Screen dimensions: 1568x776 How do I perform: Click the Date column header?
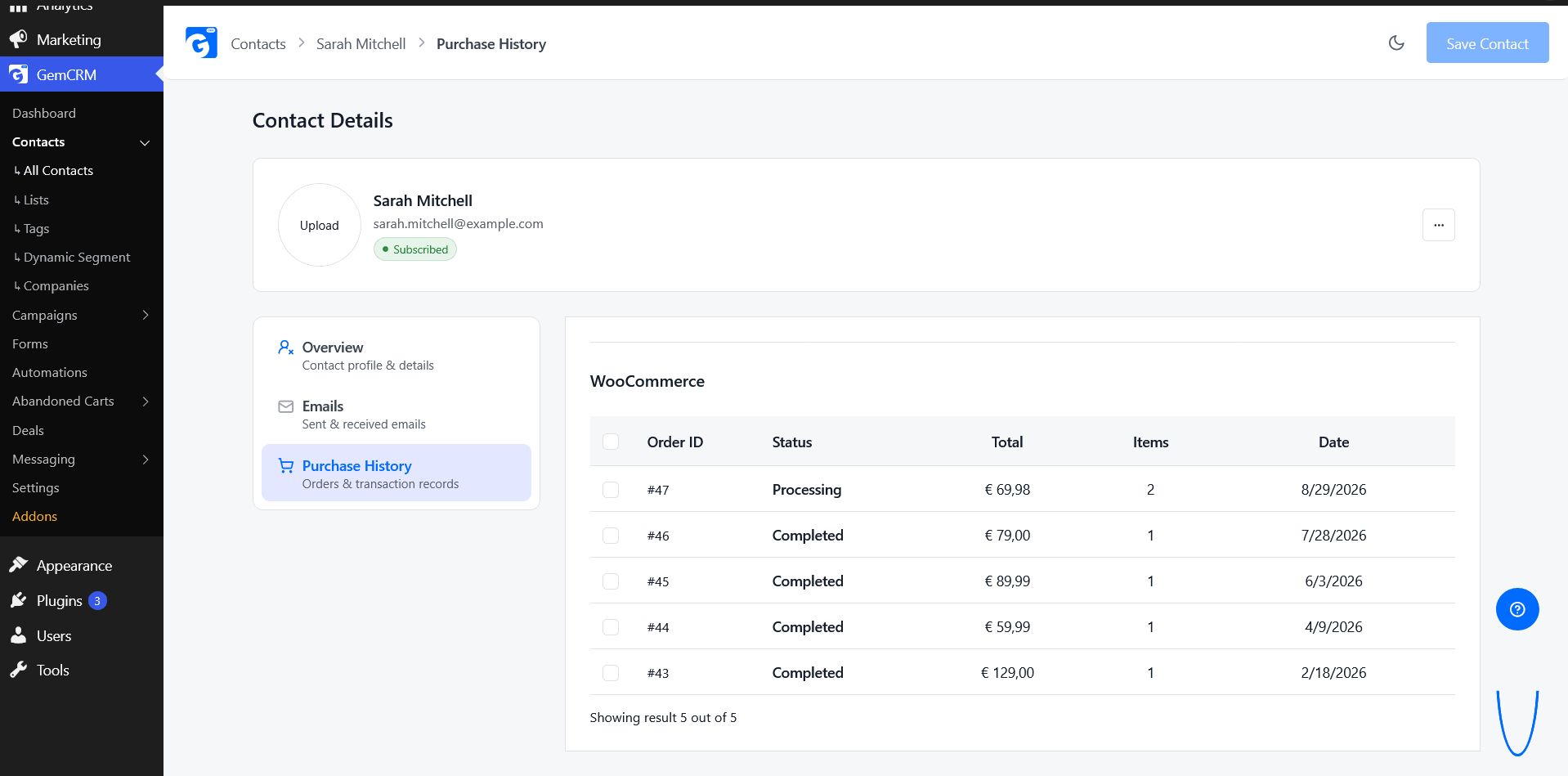tap(1333, 442)
